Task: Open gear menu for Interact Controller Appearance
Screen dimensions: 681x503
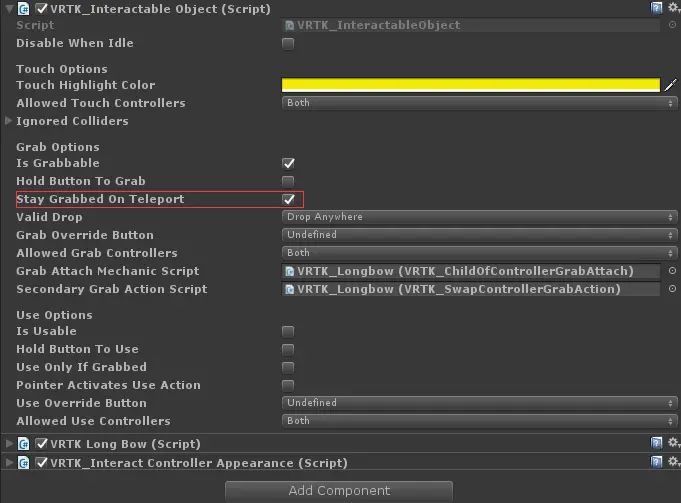Action: point(673,462)
